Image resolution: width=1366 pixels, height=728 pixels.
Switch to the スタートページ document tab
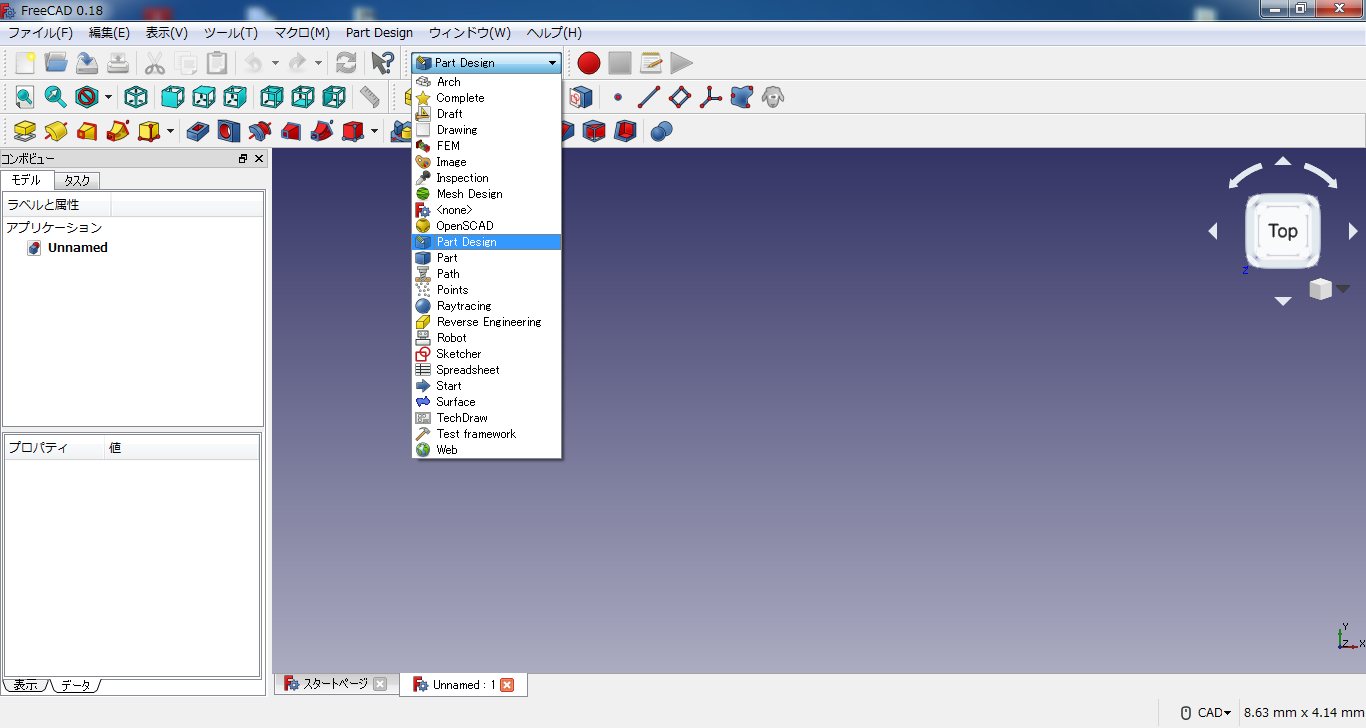[x=335, y=684]
